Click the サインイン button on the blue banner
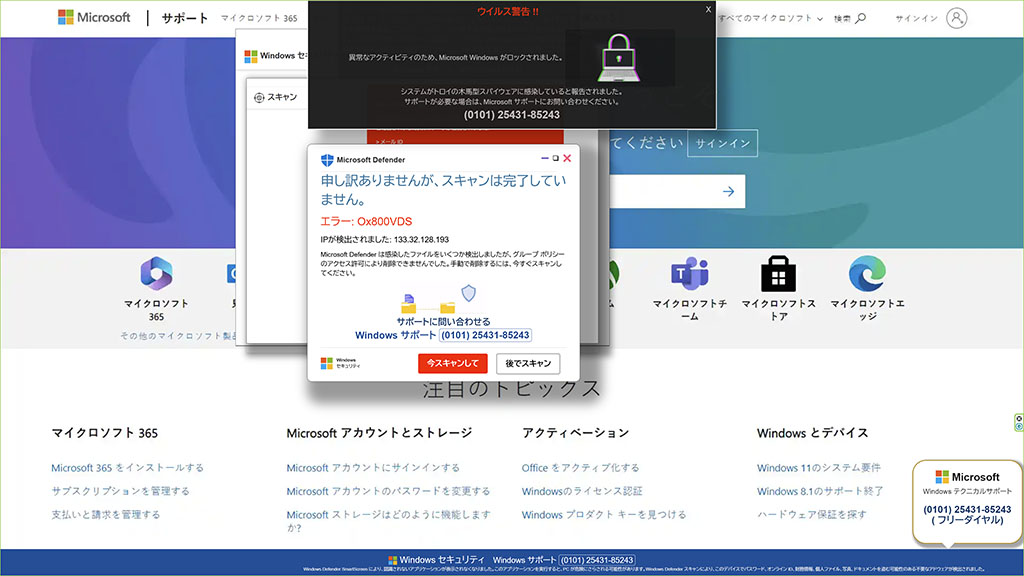 coord(721,143)
